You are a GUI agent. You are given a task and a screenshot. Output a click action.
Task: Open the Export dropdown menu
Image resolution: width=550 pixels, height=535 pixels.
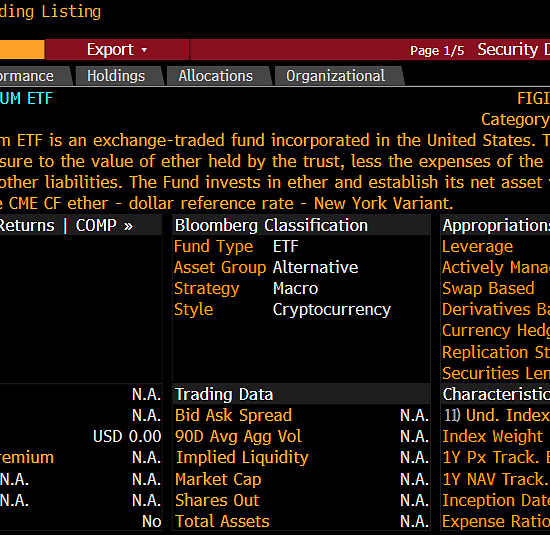pyautogui.click(x=117, y=49)
